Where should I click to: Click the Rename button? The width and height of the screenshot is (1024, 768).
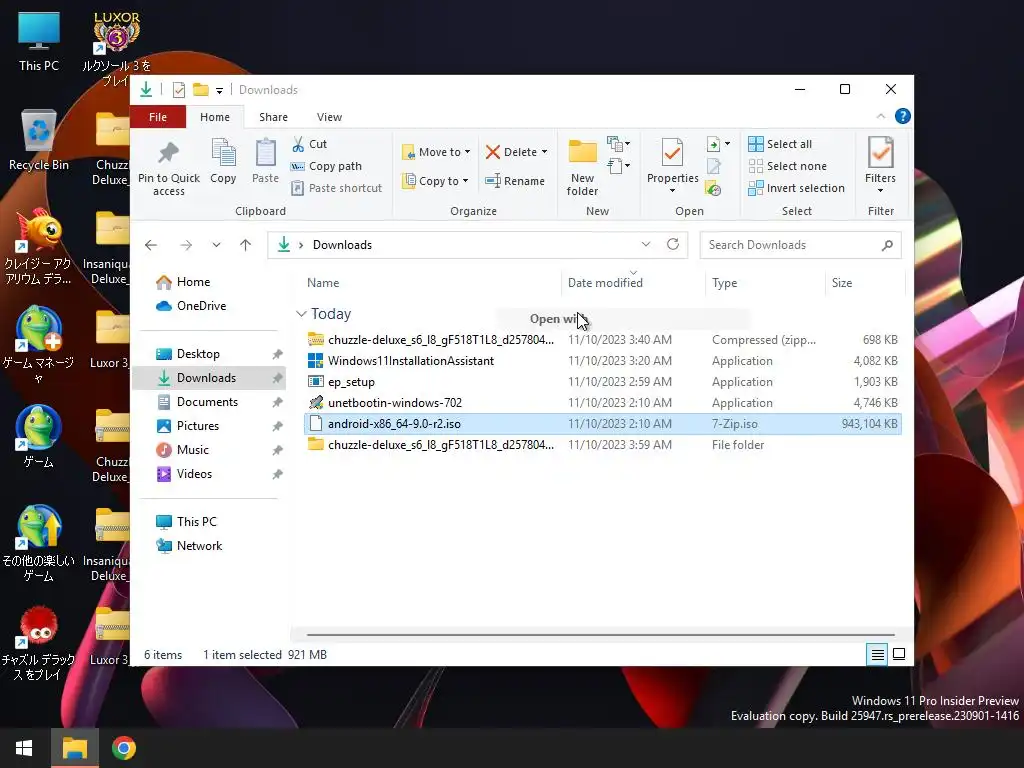515,181
